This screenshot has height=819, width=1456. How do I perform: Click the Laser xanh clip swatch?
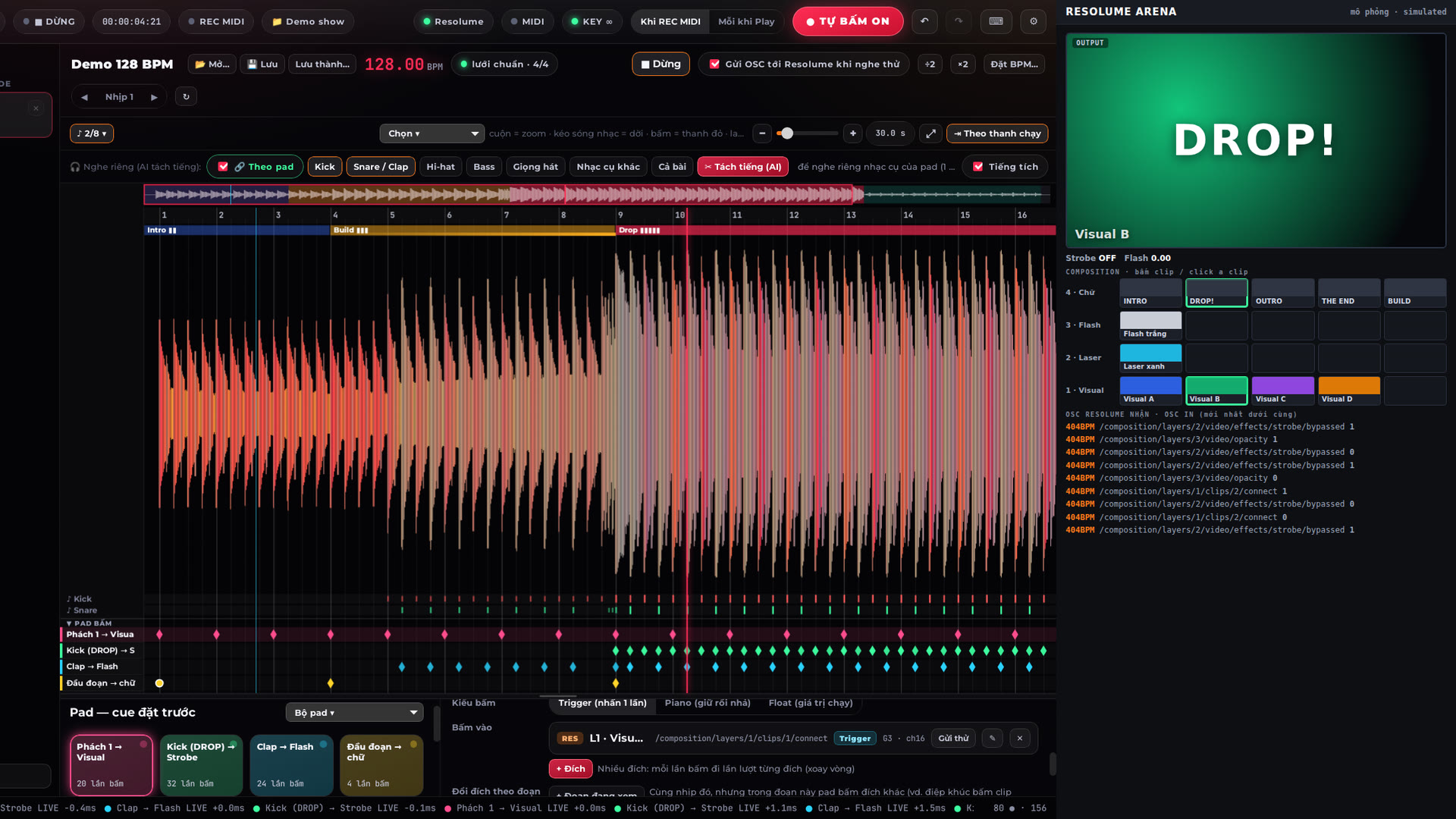[x=1150, y=358]
